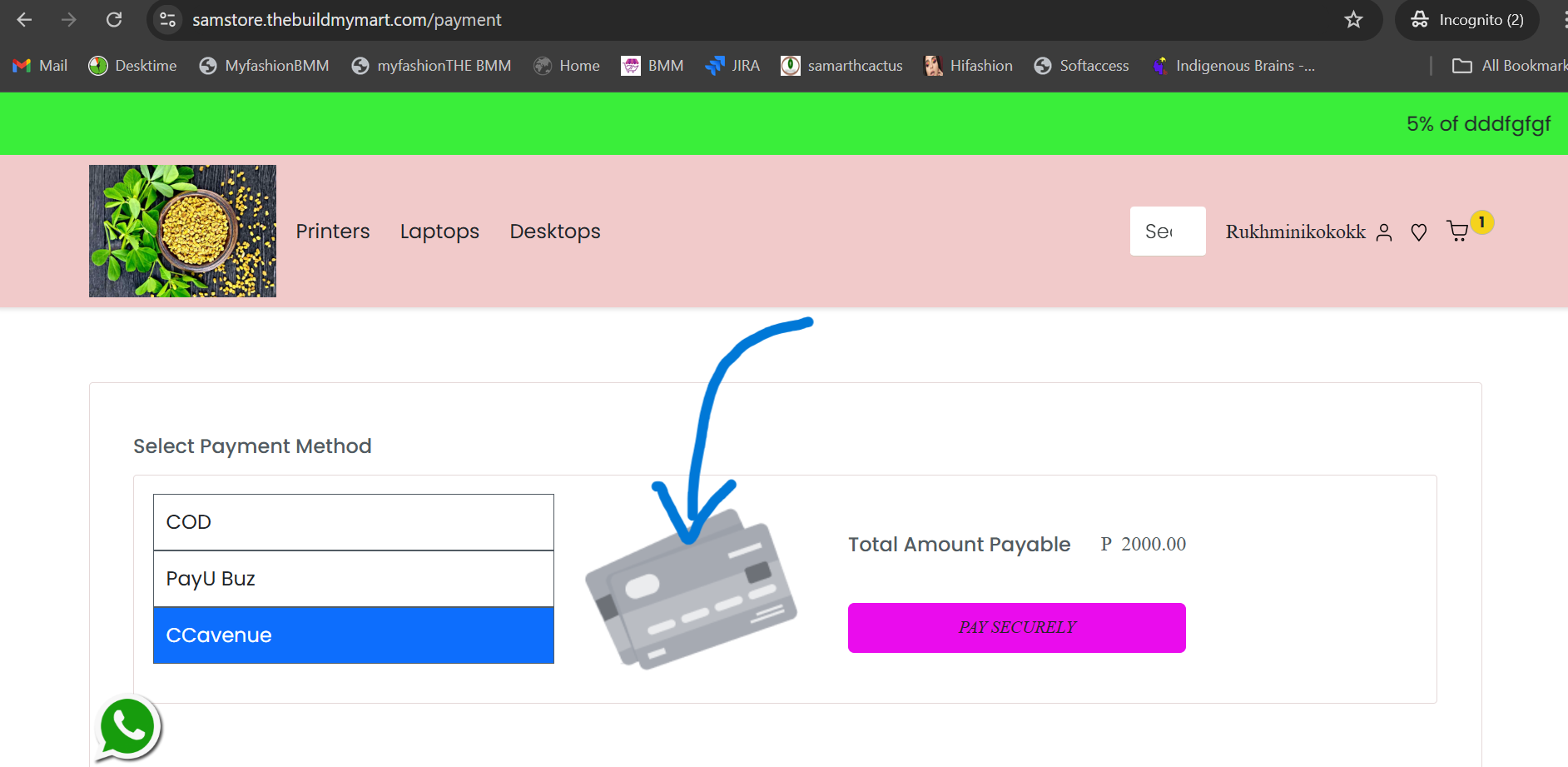Open WhatsApp chat floating icon
1568x767 pixels.
127,727
